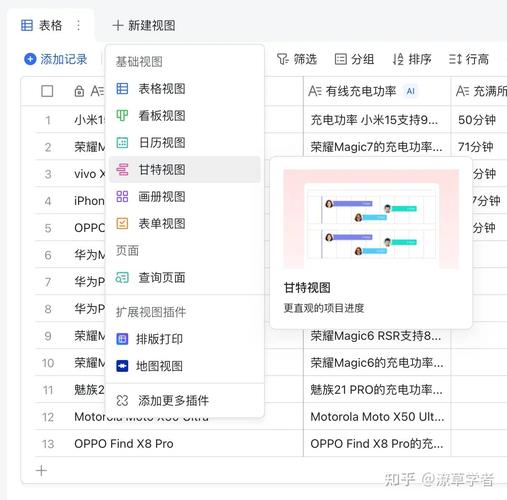Click the 添加更多插件 puzzle icon
507x500 pixels.
122,401
